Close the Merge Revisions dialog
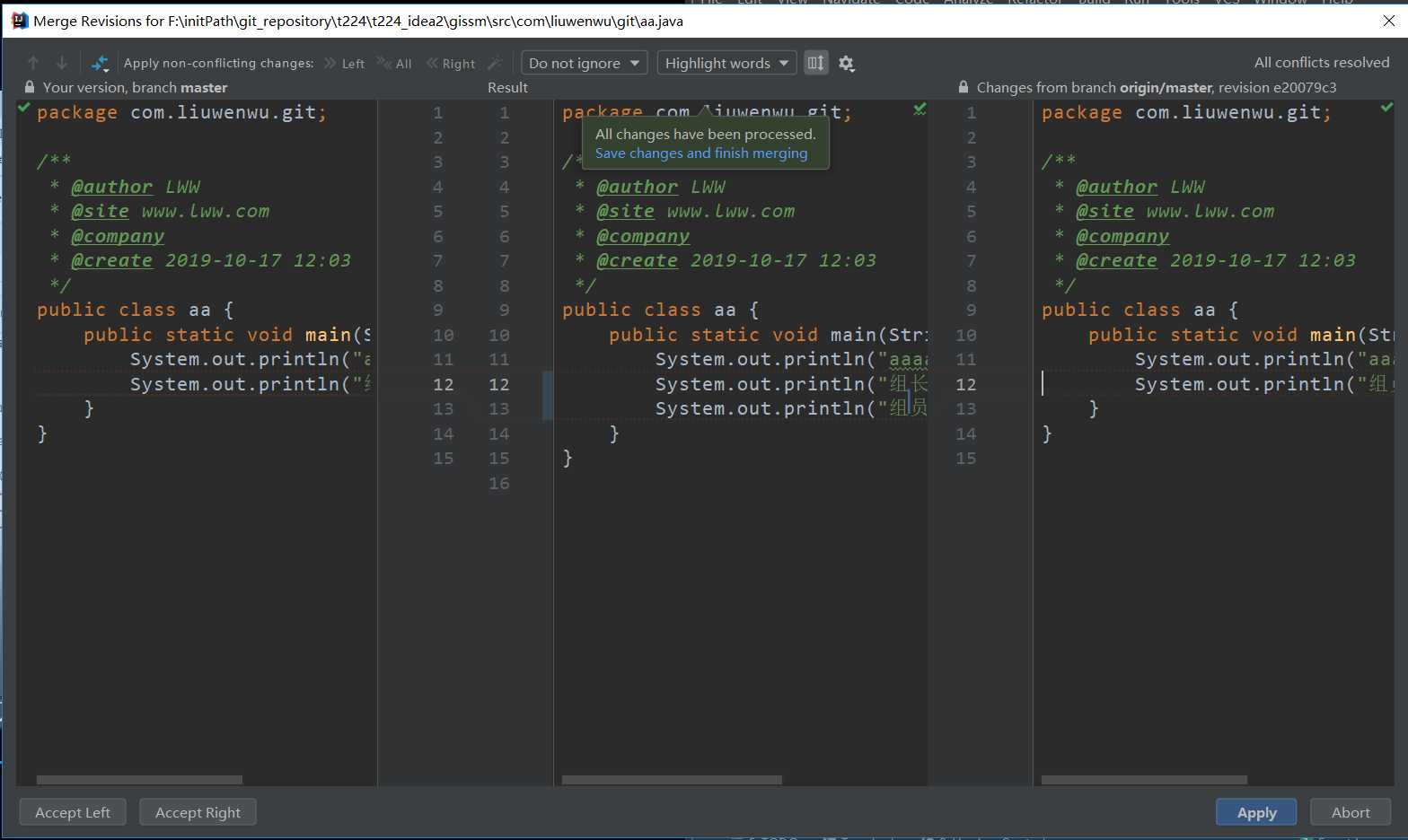The width and height of the screenshot is (1408, 840). click(x=1388, y=20)
